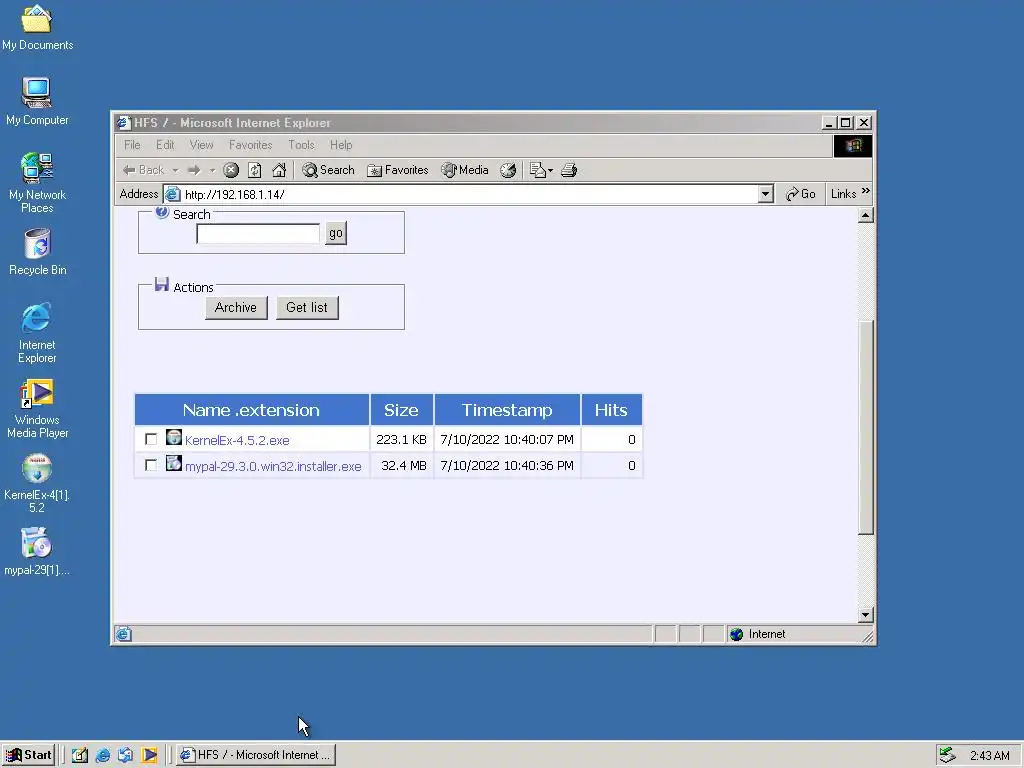Click the mypal-29[1] desktop icon
The image size is (1024, 768).
pos(37,552)
